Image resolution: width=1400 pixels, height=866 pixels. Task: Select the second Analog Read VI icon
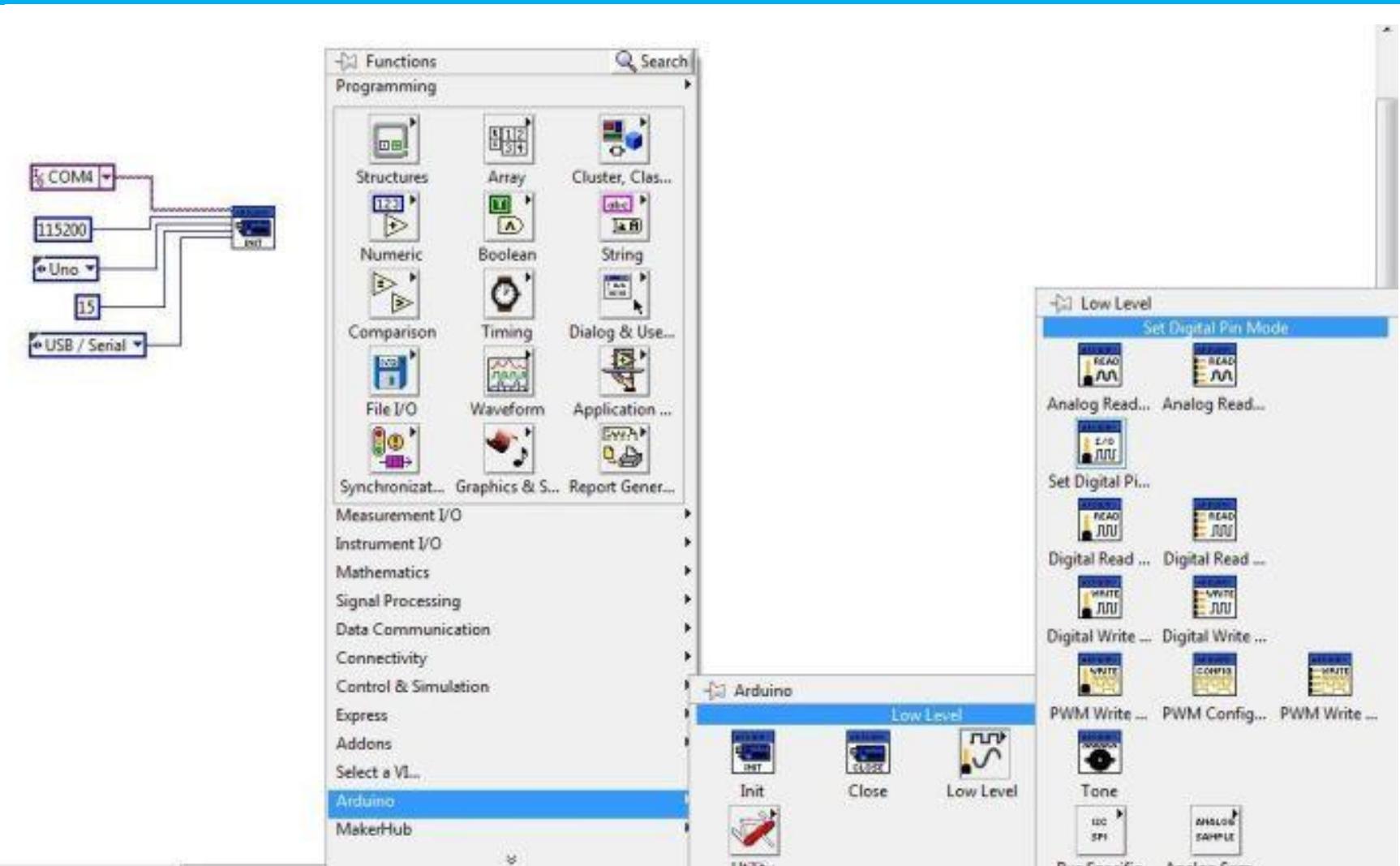pos(1214,366)
